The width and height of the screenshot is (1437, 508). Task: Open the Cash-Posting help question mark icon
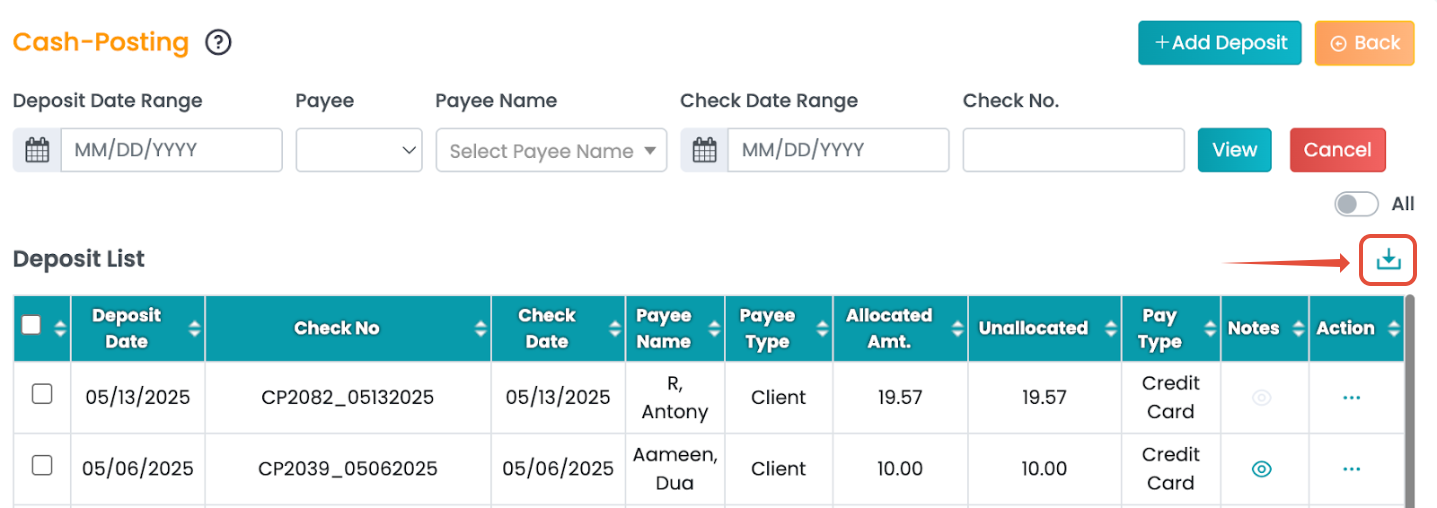218,43
